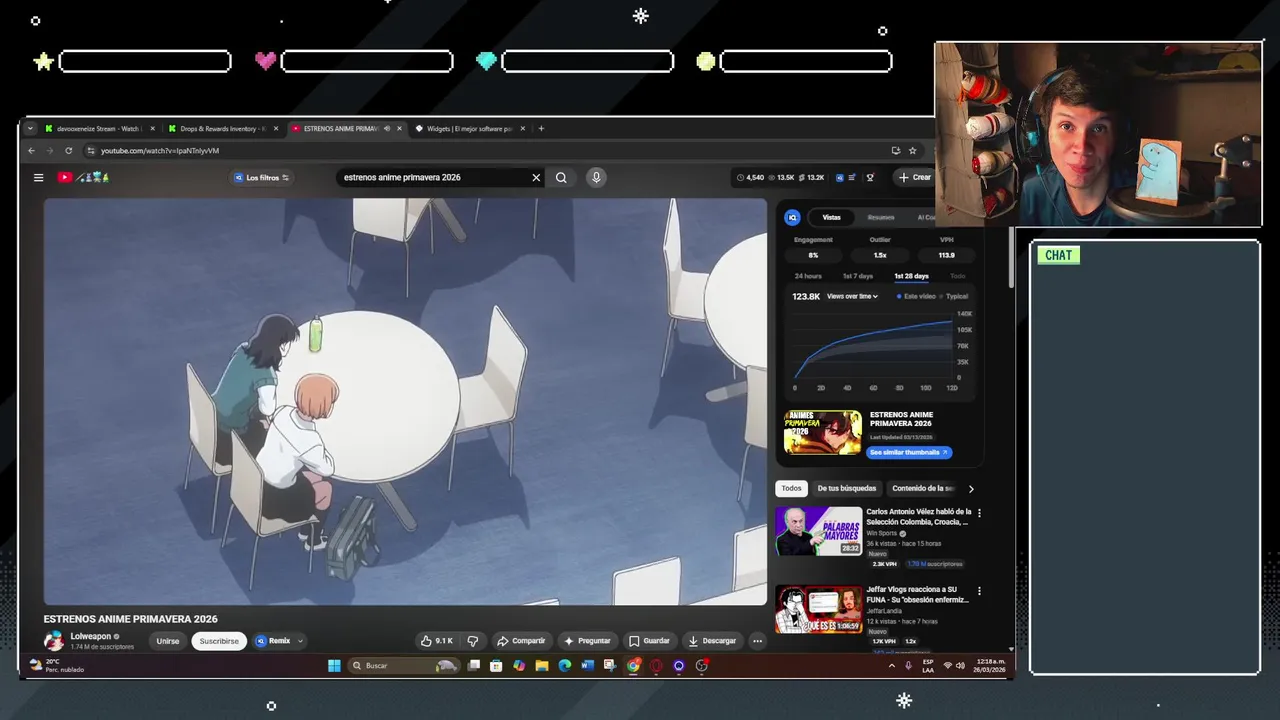Screen dimensions: 1280x720
Task: Save the video via Guardar
Action: point(649,641)
